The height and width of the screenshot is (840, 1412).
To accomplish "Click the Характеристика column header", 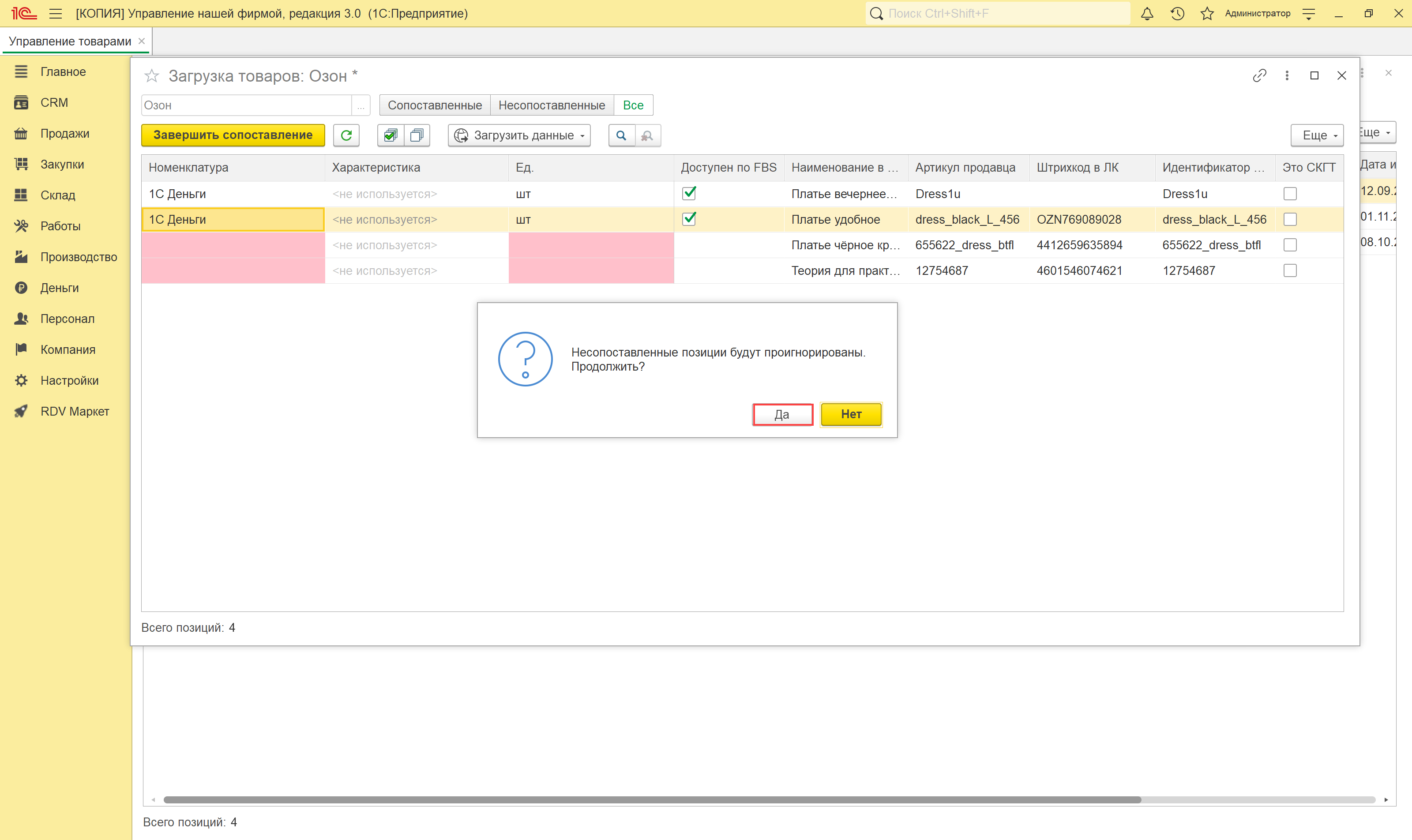I will pos(417,168).
